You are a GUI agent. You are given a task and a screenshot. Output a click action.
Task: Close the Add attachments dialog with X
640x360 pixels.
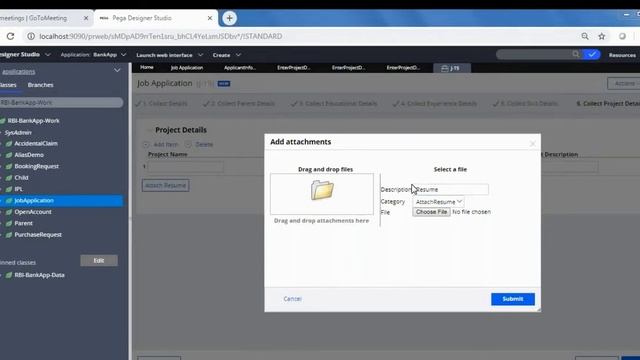[x=532, y=144]
